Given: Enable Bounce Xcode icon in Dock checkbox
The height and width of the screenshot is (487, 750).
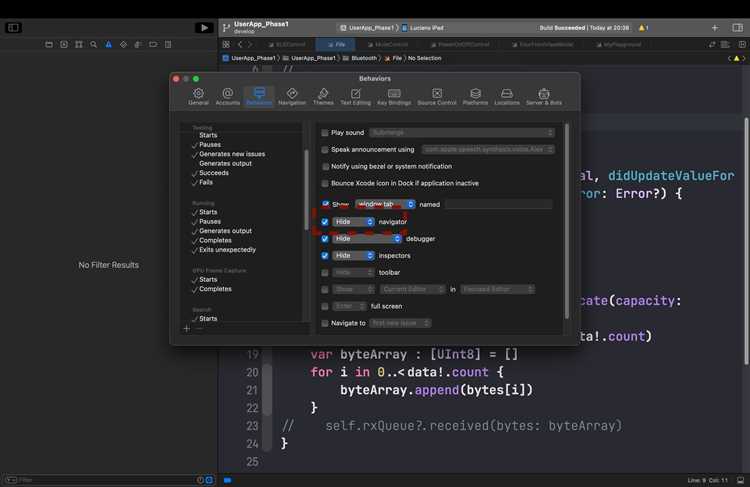Looking at the screenshot, I should [325, 183].
